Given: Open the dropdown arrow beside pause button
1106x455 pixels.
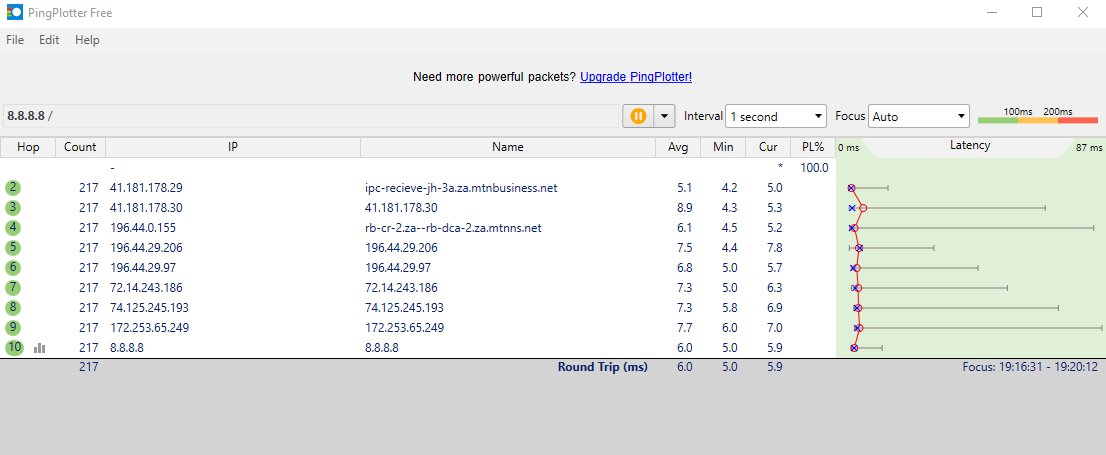Looking at the screenshot, I should tap(664, 116).
